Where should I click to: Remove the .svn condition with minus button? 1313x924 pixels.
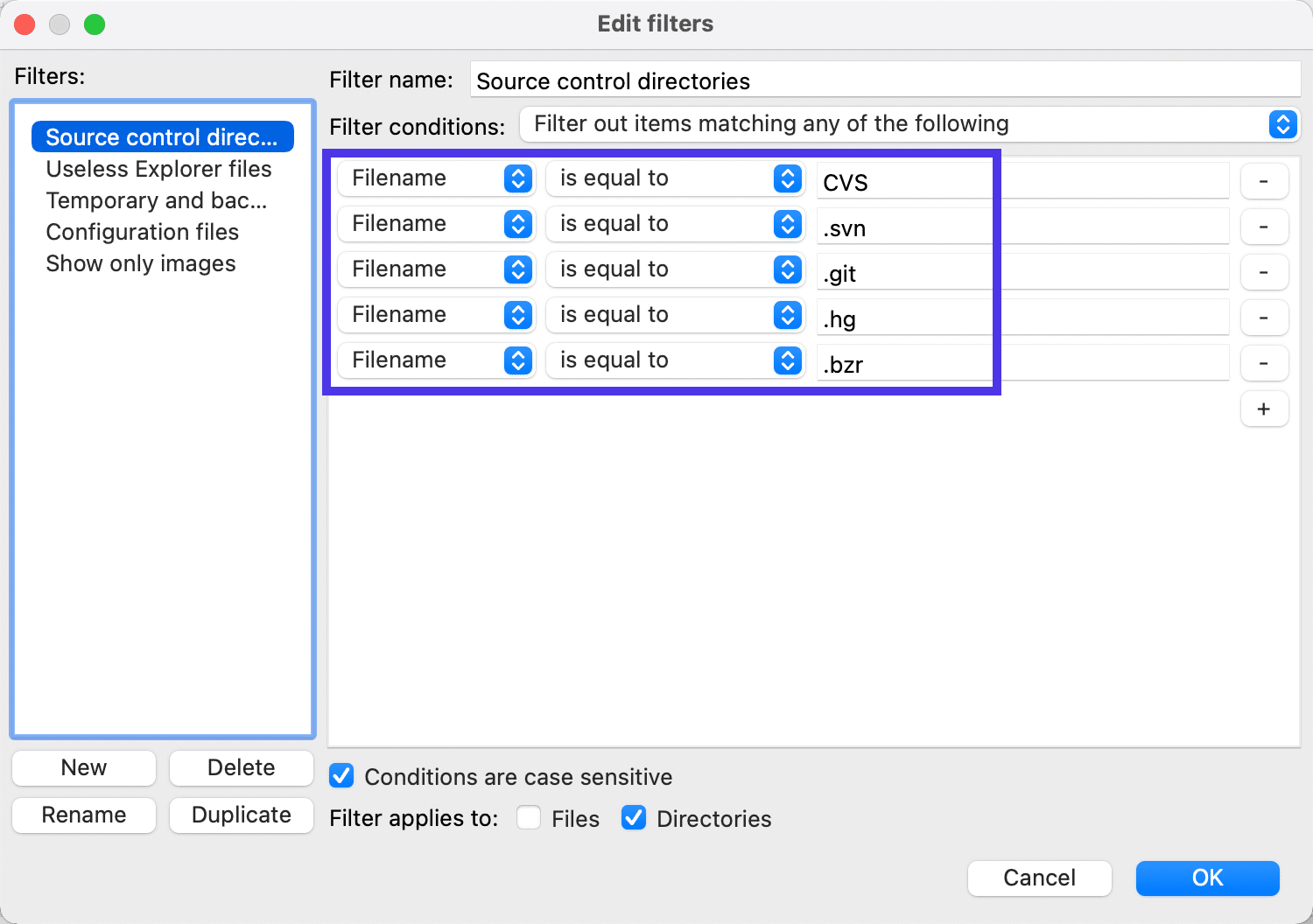[x=1264, y=227]
